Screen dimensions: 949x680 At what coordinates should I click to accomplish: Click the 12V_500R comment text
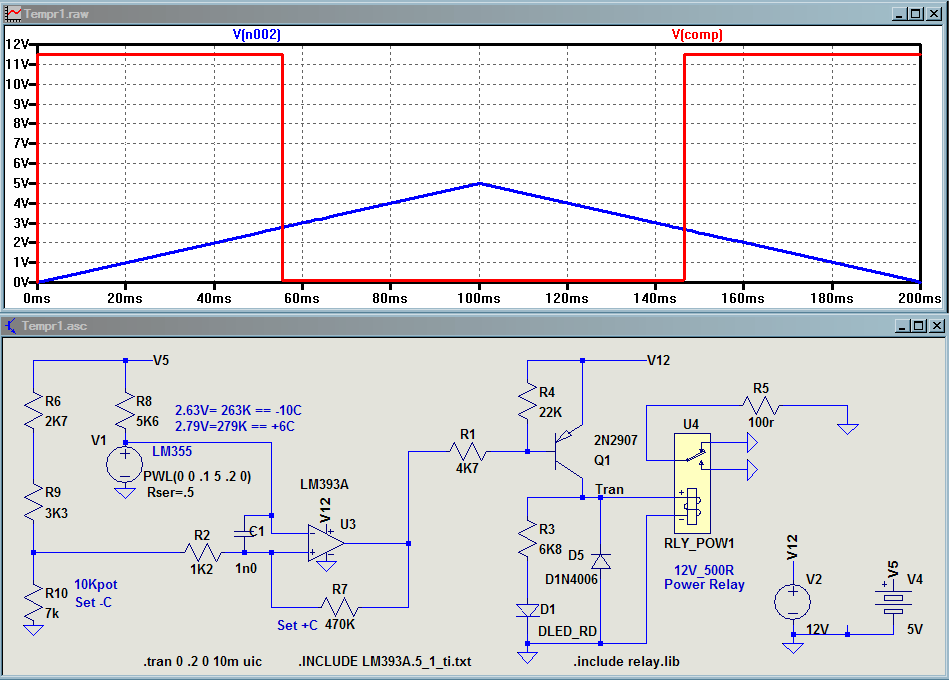pyautogui.click(x=704, y=570)
